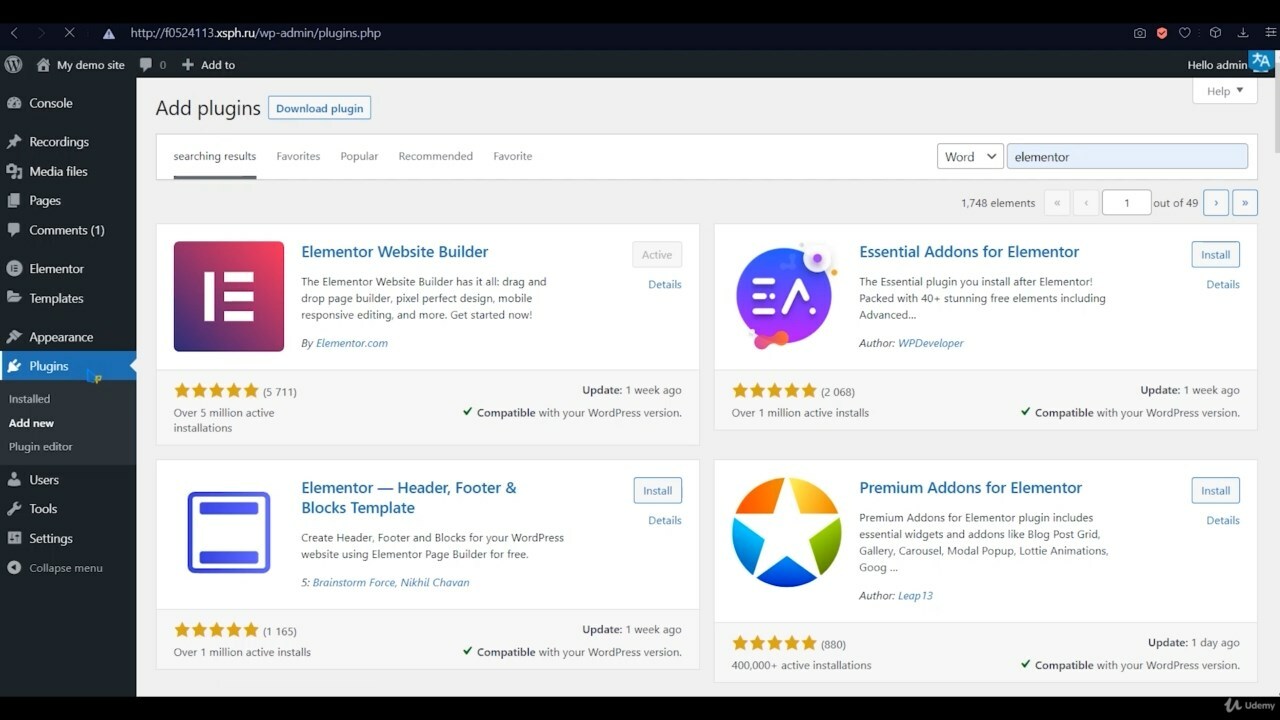1280x720 pixels.
Task: Click the browser back arrow
Action: [14, 33]
